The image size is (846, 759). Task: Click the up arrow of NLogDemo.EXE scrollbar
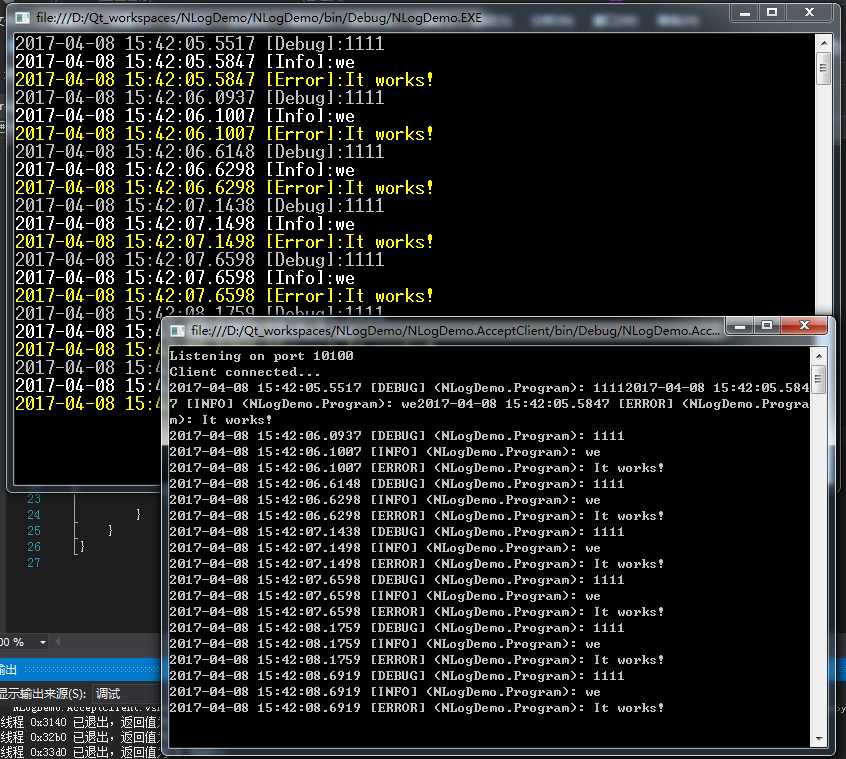[x=823, y=43]
